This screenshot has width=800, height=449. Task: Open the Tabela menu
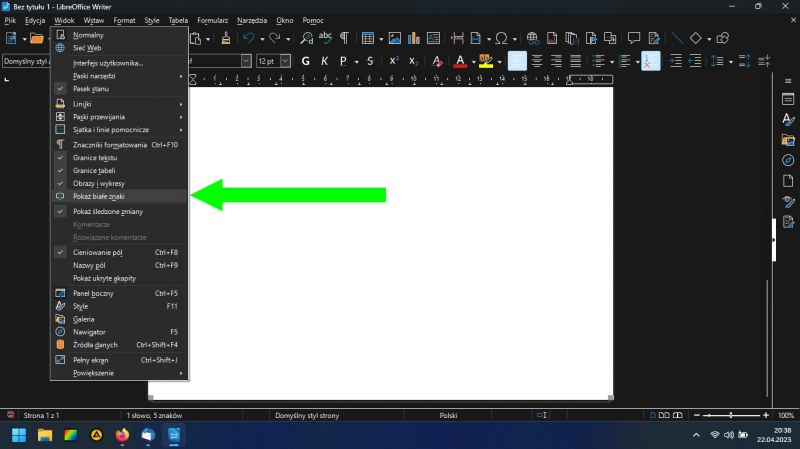pos(178,20)
